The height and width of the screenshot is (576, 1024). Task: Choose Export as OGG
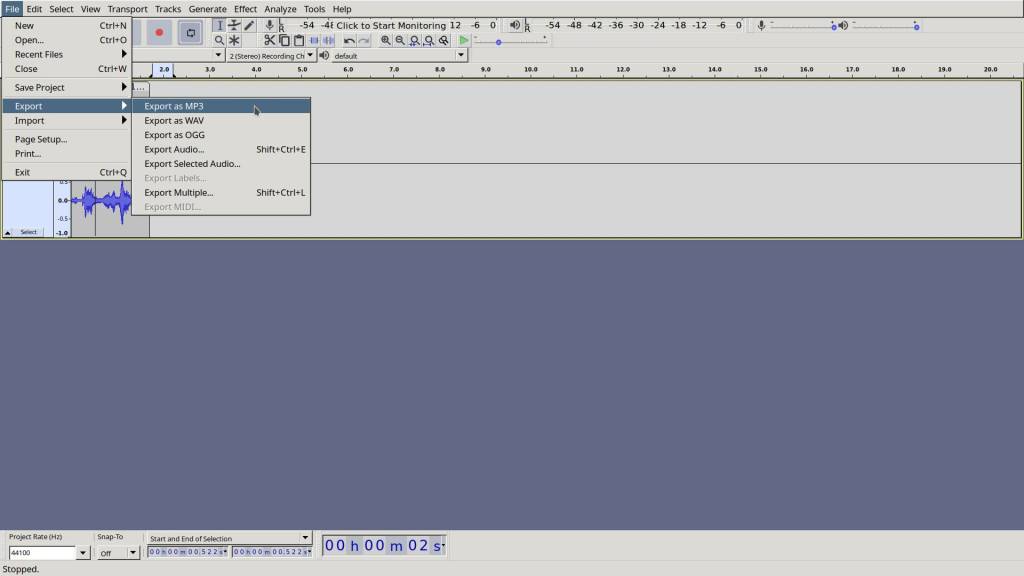click(221, 135)
